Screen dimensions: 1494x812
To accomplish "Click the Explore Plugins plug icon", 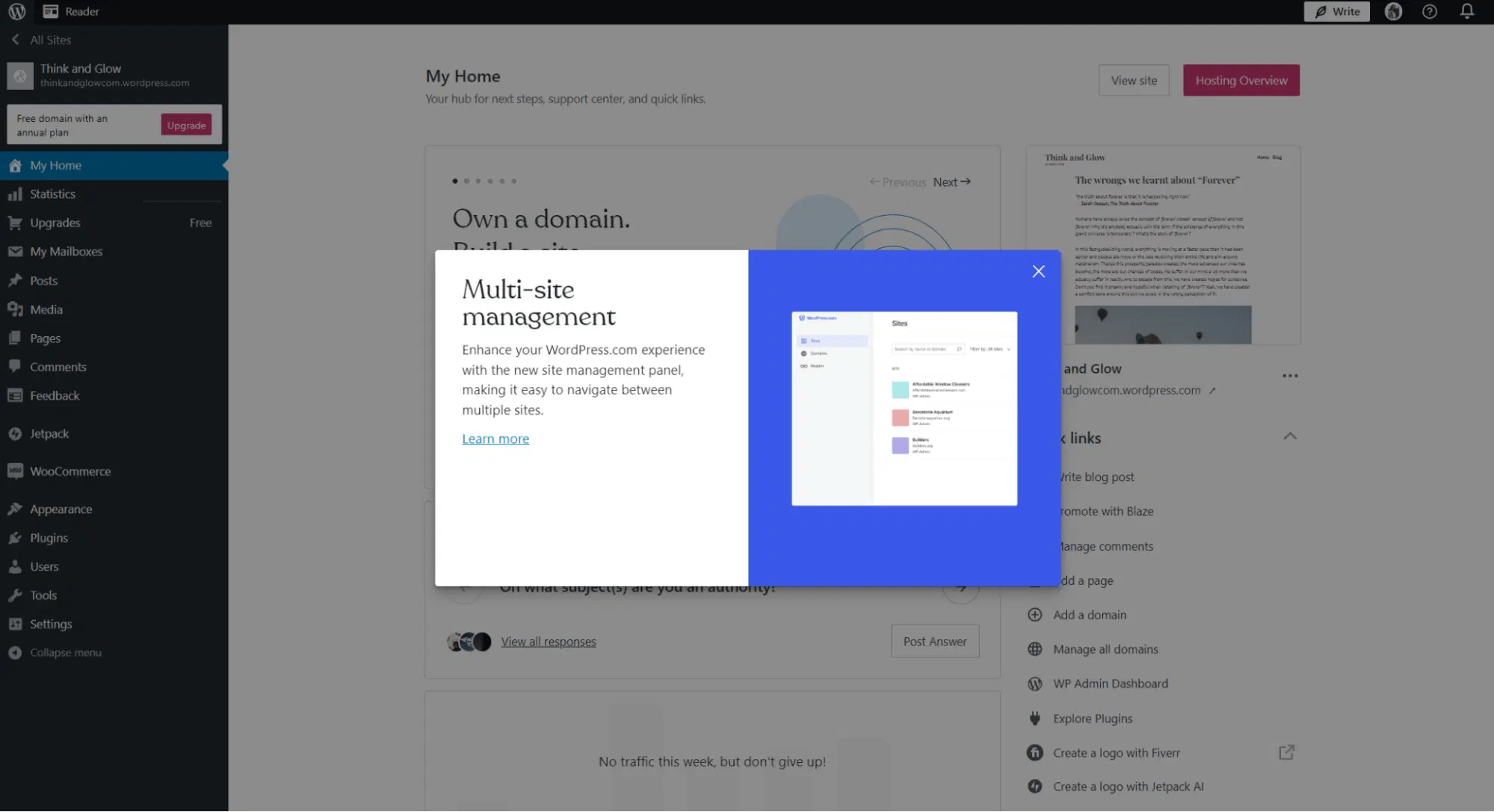I will tap(1034, 719).
